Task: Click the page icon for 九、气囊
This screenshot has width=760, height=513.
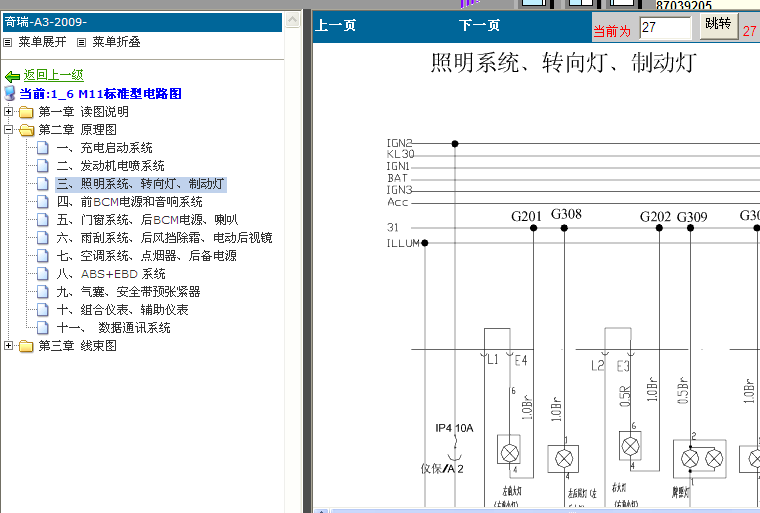Action: (x=43, y=292)
